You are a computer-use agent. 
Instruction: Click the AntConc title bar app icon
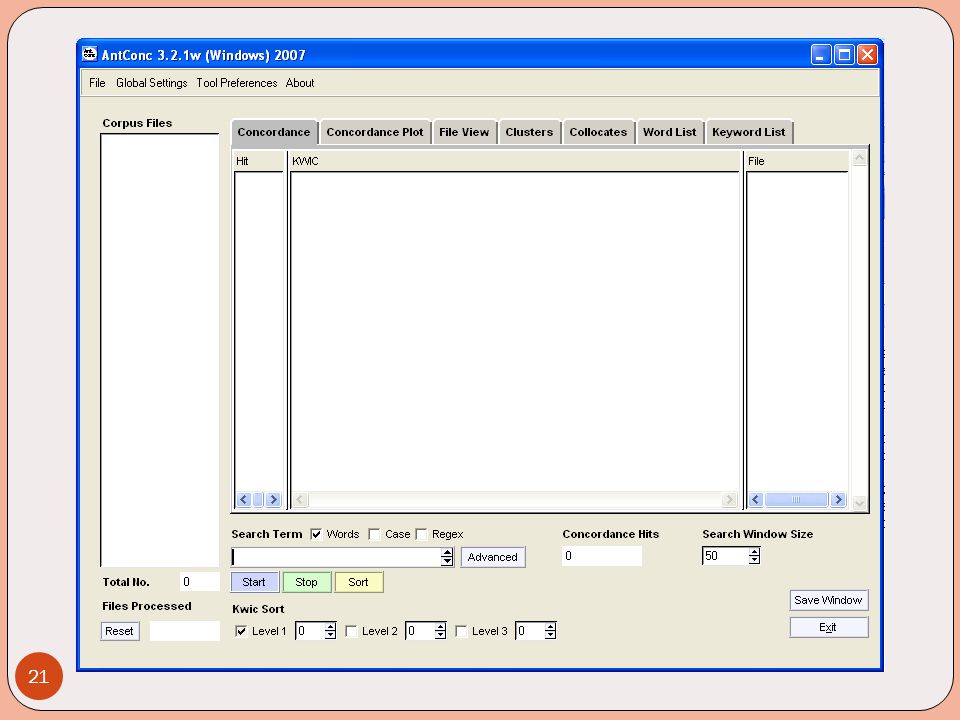89,54
